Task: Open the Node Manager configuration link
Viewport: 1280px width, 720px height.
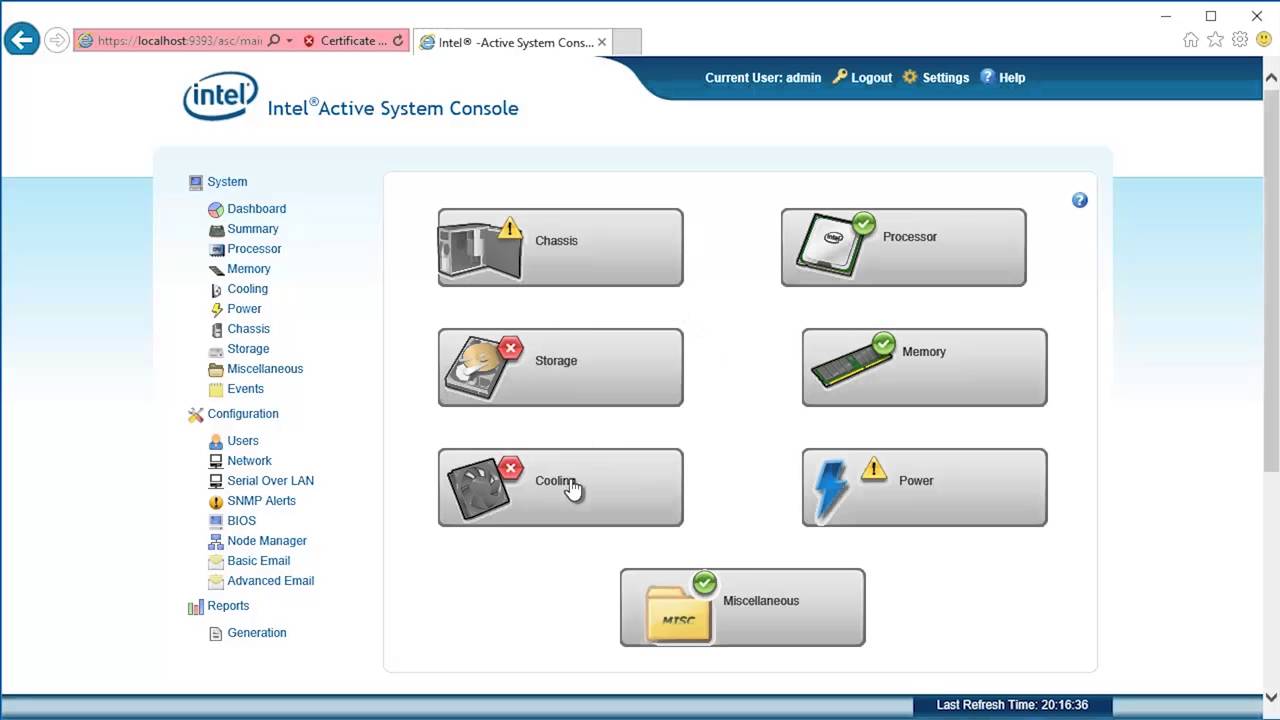Action: coord(267,541)
